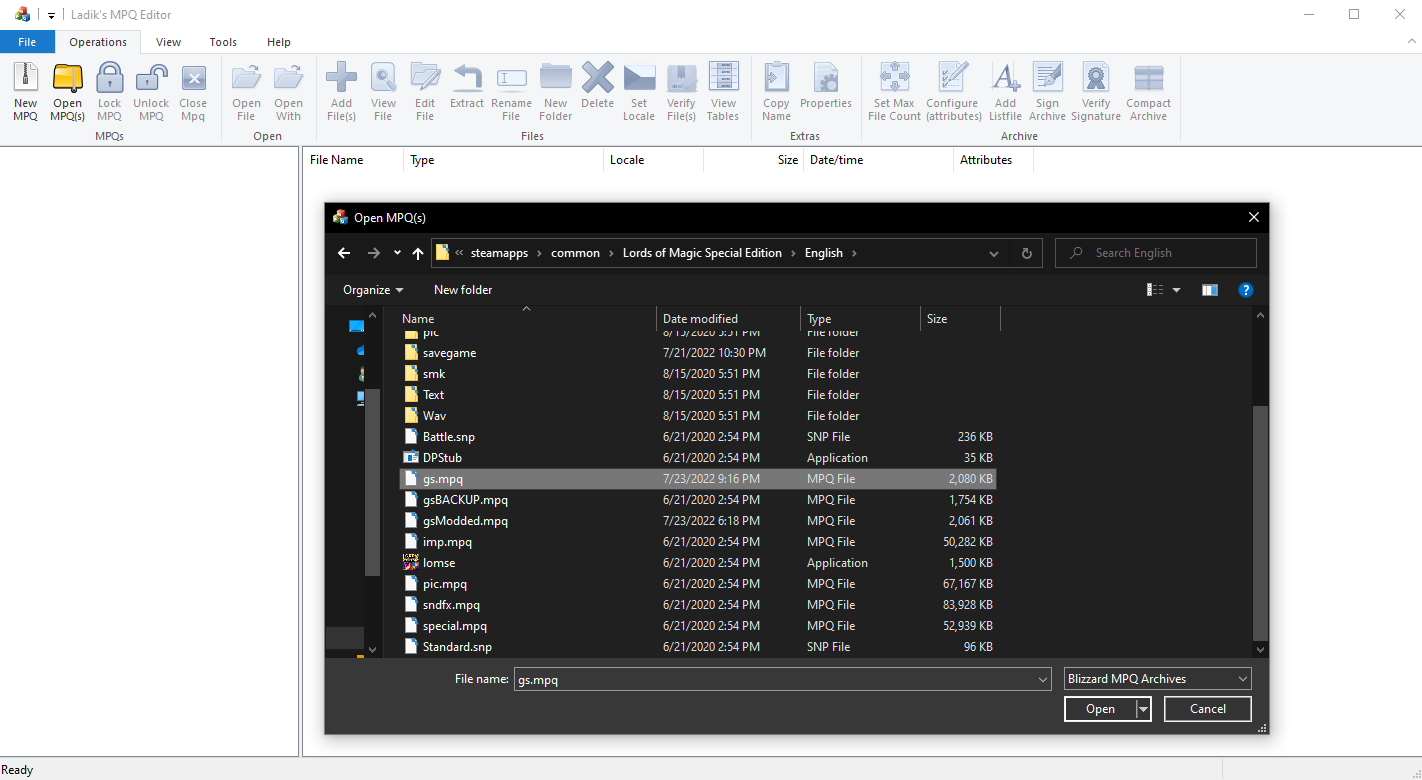This screenshot has width=1422, height=780.
Task: Open the recent locations dropdown arrow
Action: pyautogui.click(x=397, y=253)
